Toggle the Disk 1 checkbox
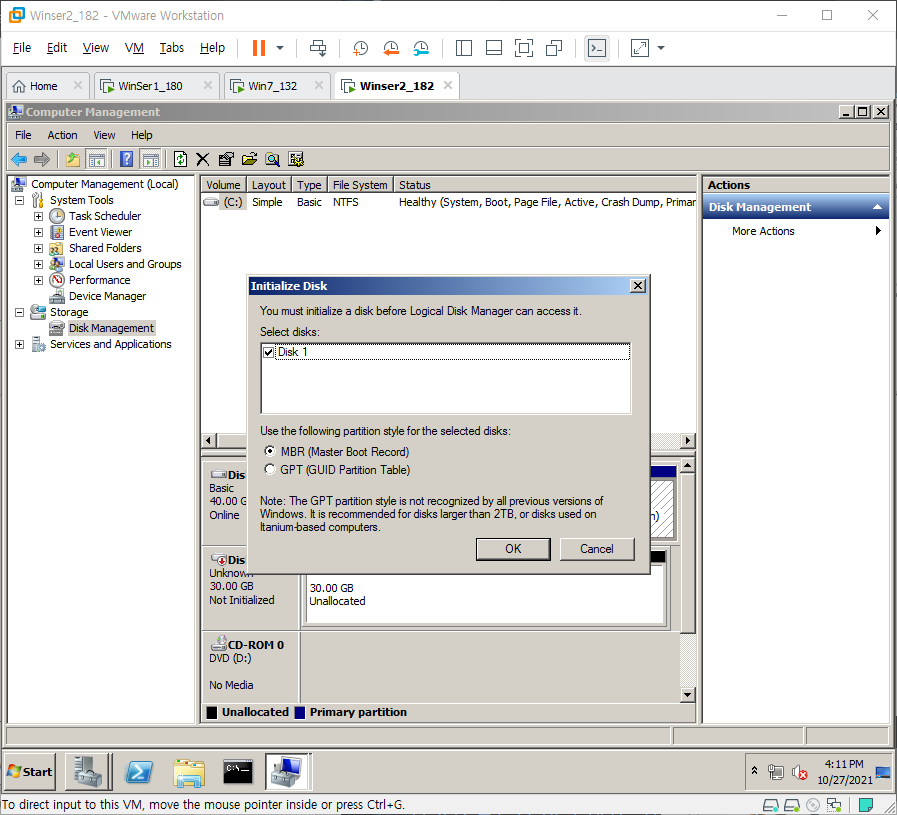Viewport: 897px width, 815px height. pos(268,352)
